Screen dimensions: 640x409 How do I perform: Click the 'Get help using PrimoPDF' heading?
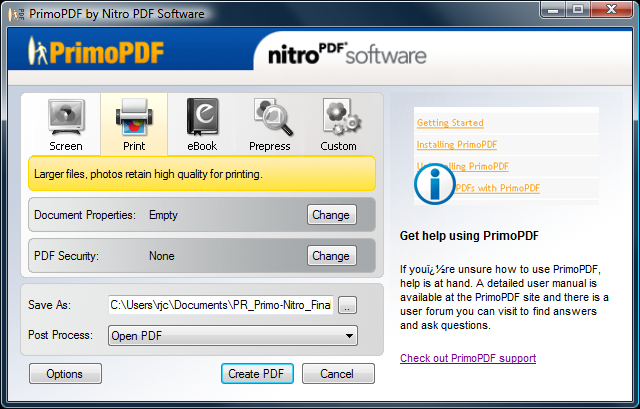click(x=469, y=236)
